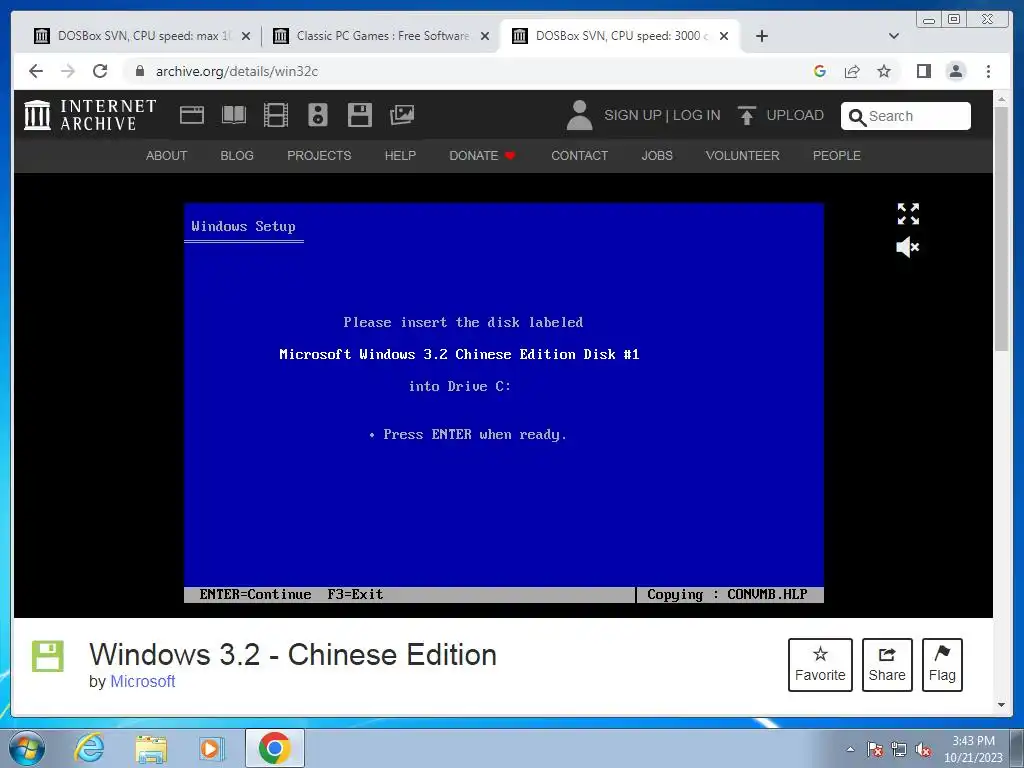
Task: Click the Archive Search box
Action: pos(906,116)
